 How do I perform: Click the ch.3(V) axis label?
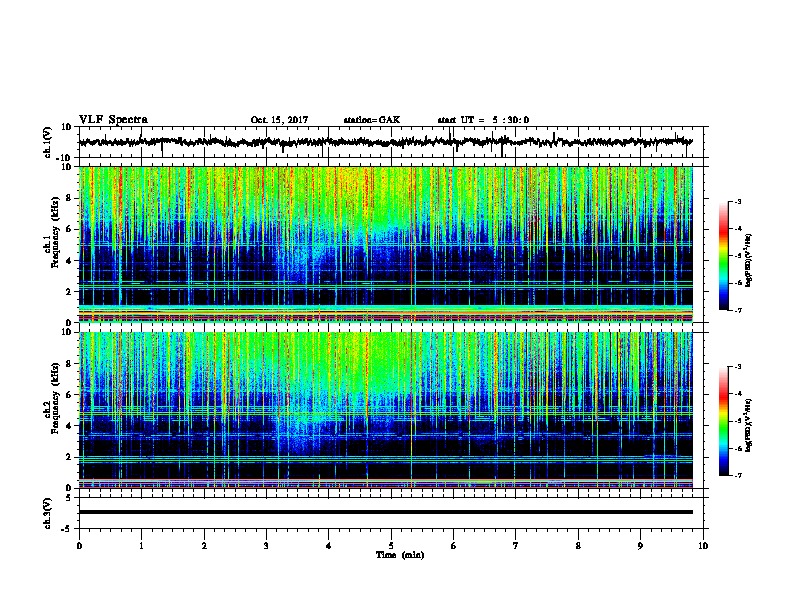(x=48, y=513)
